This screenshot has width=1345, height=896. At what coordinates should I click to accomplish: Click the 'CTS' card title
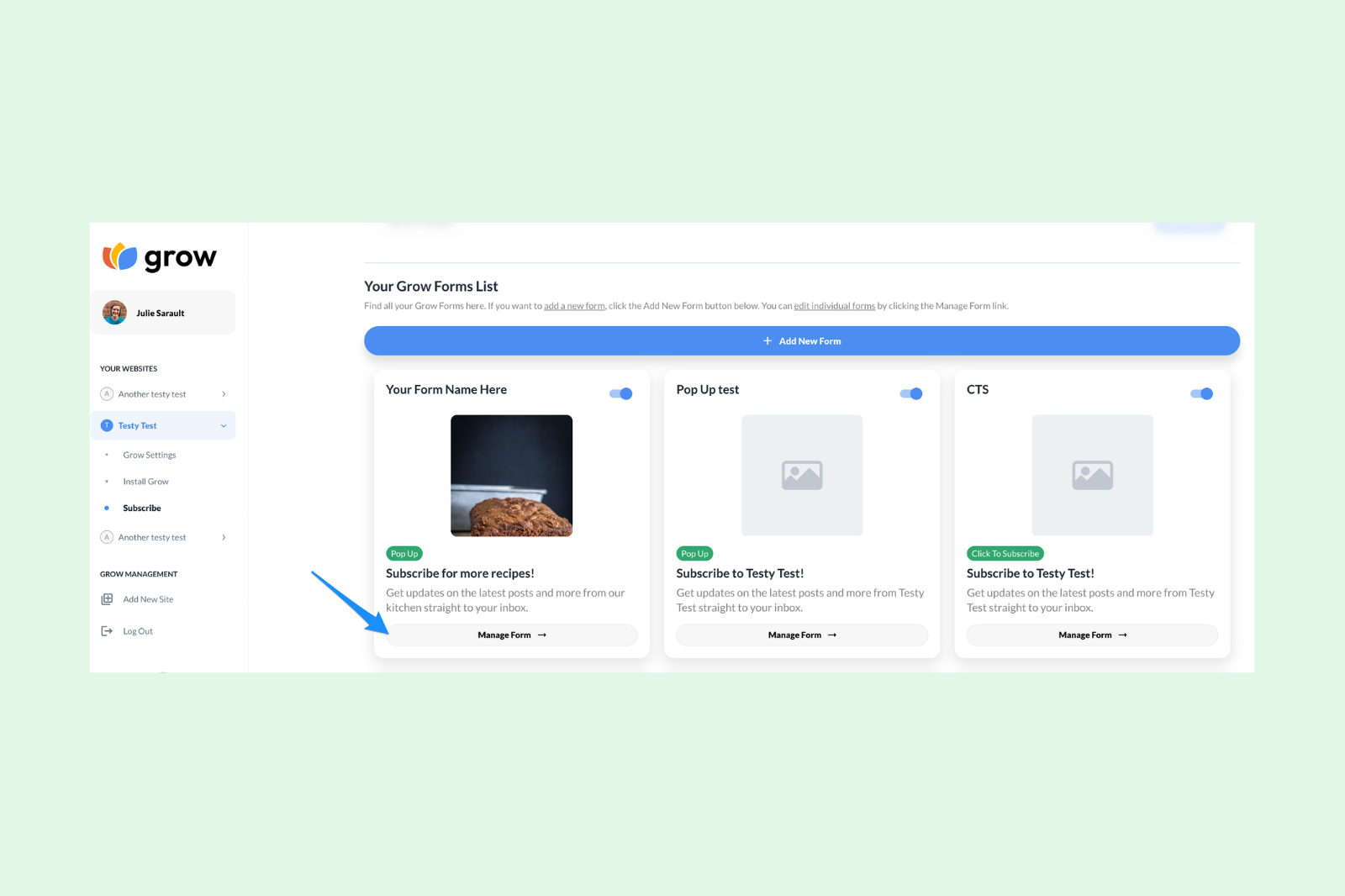[978, 390]
